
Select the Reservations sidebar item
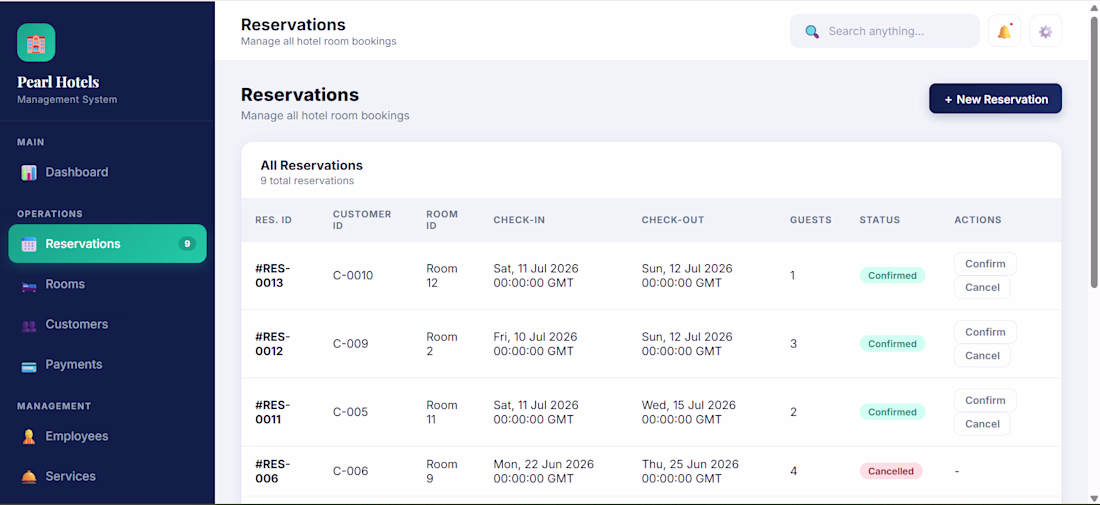107,243
